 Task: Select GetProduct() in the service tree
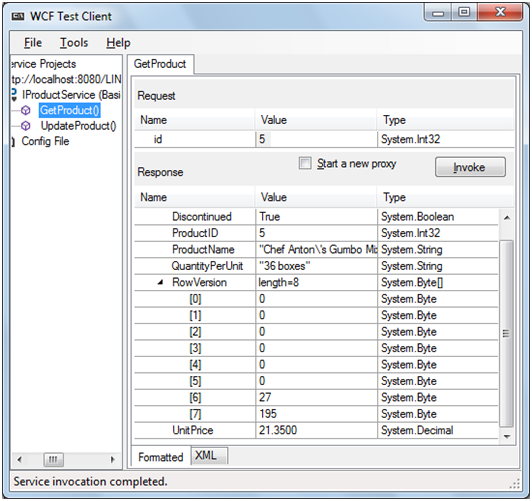pos(70,111)
